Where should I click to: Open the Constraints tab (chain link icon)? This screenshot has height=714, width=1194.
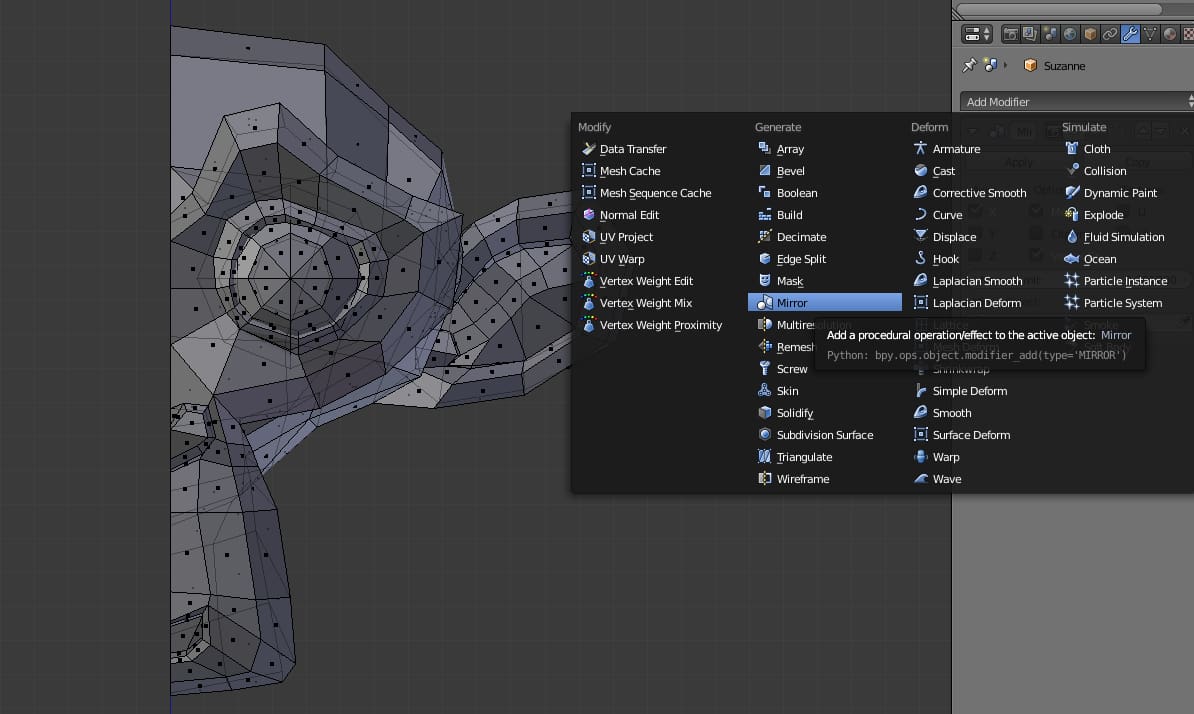(x=1110, y=33)
